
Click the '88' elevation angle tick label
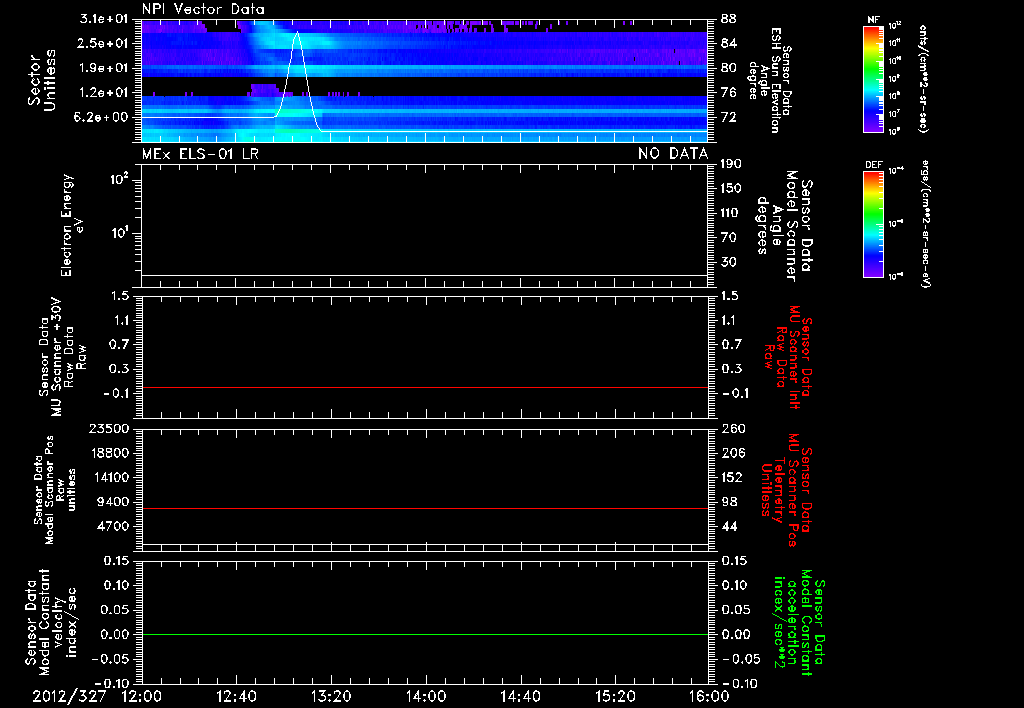tap(729, 19)
